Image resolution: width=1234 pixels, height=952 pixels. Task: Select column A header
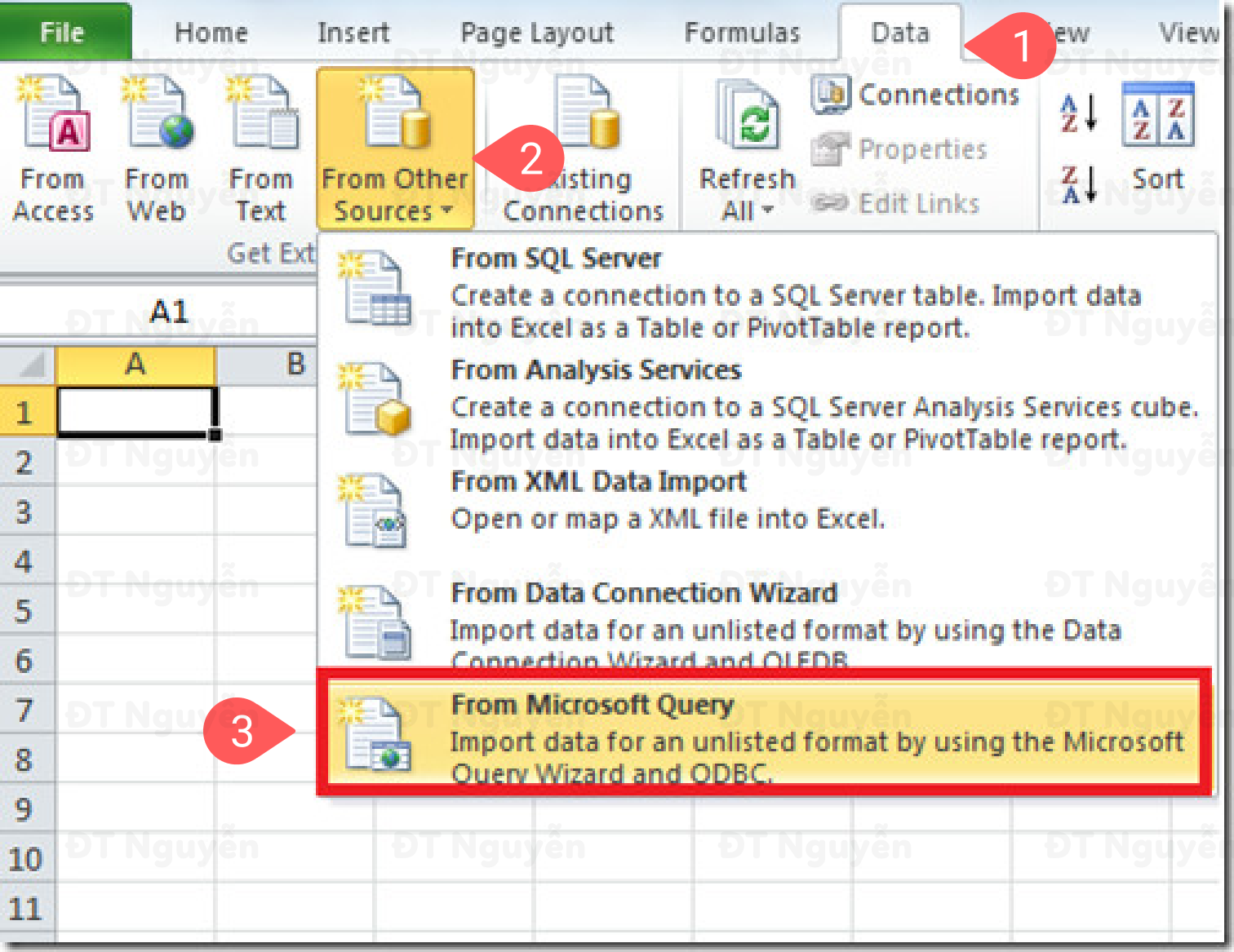point(135,365)
